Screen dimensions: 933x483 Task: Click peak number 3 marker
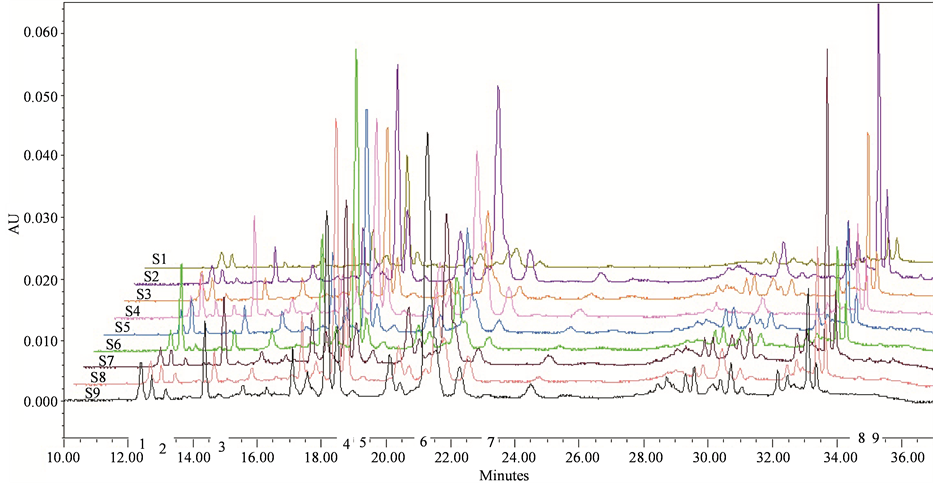[x=221, y=446]
